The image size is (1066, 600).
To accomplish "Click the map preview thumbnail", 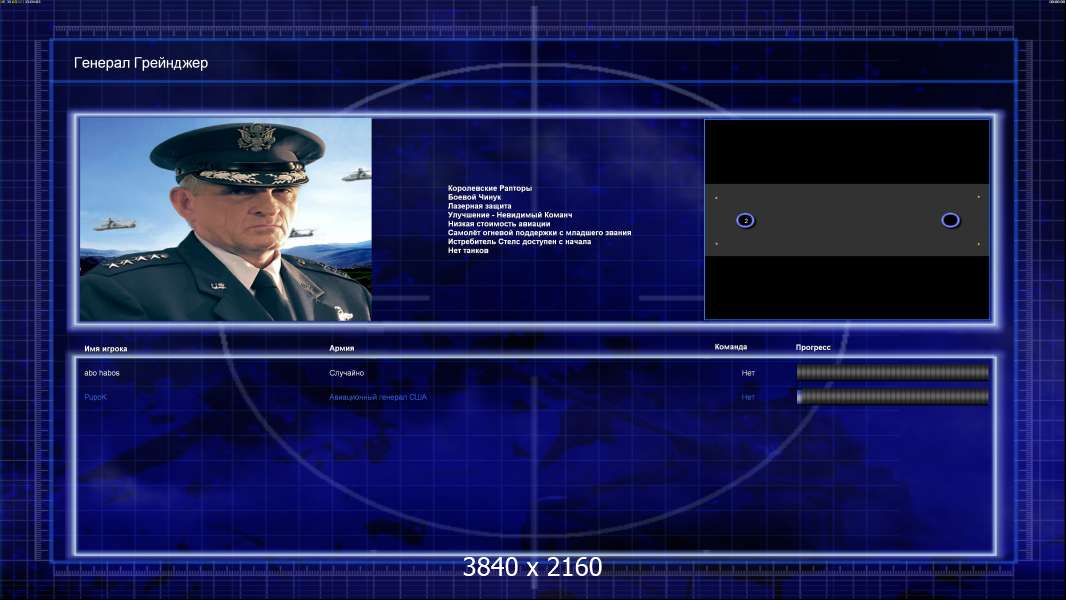I will tap(847, 219).
